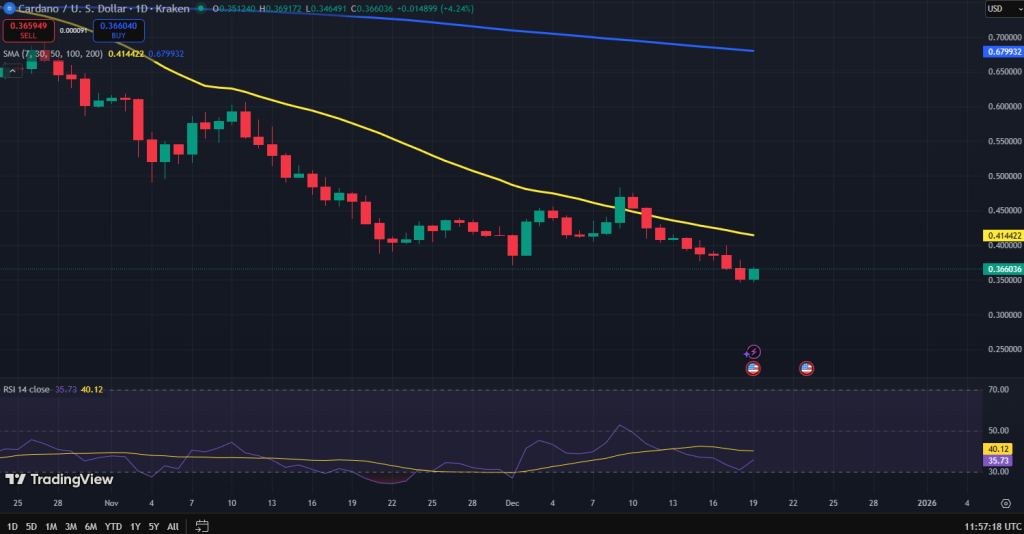The image size is (1024, 534).
Task: Click the low value L0.346491
Action: [x=326, y=8]
